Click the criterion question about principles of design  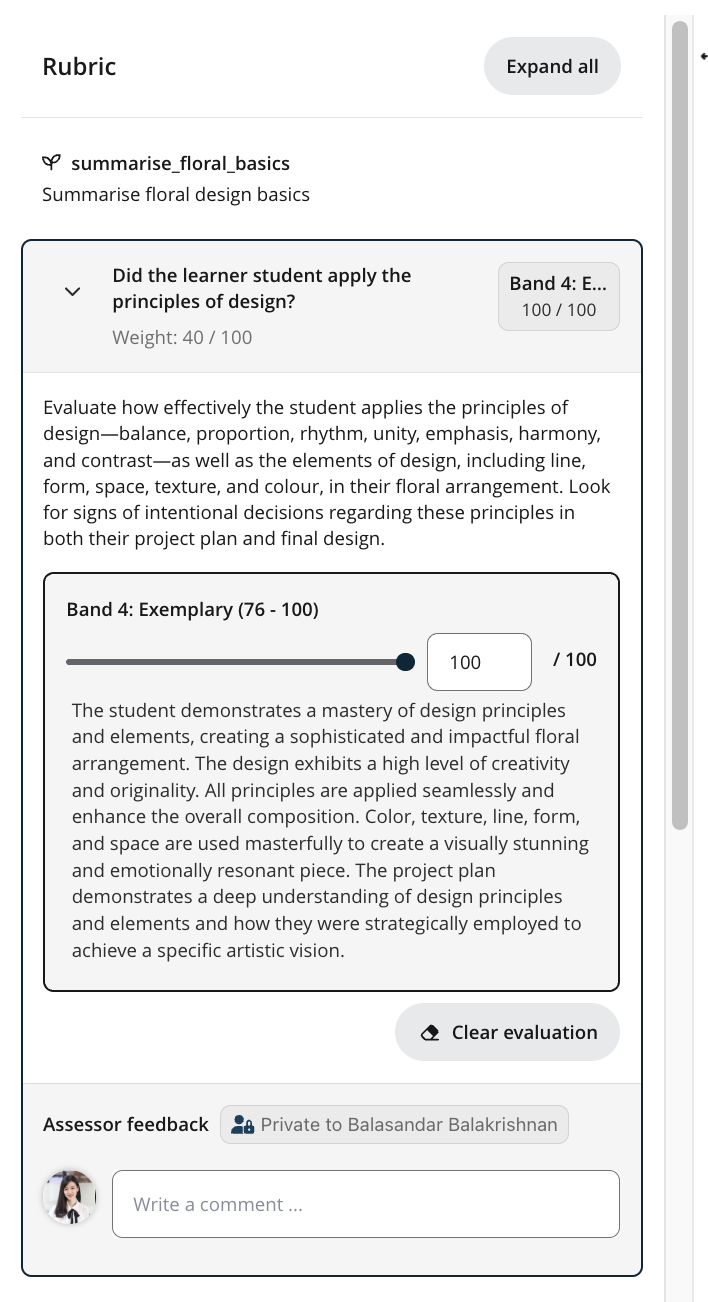pyautogui.click(x=261, y=288)
